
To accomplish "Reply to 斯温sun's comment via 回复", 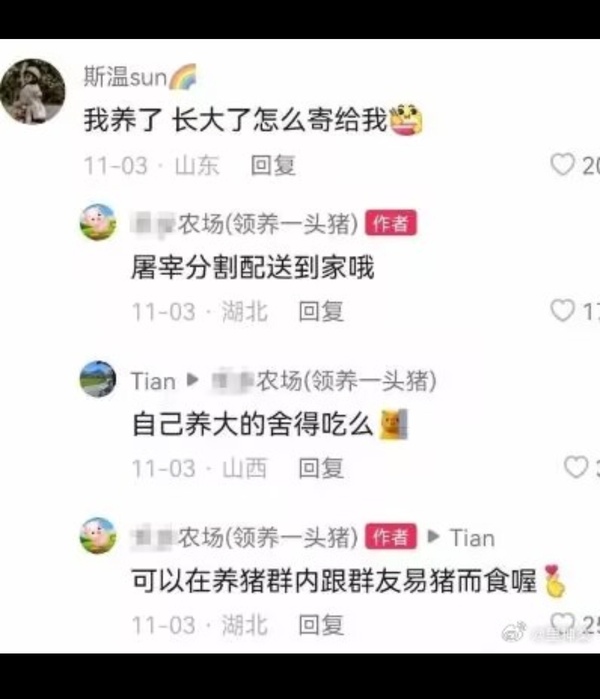I will [x=273, y=165].
